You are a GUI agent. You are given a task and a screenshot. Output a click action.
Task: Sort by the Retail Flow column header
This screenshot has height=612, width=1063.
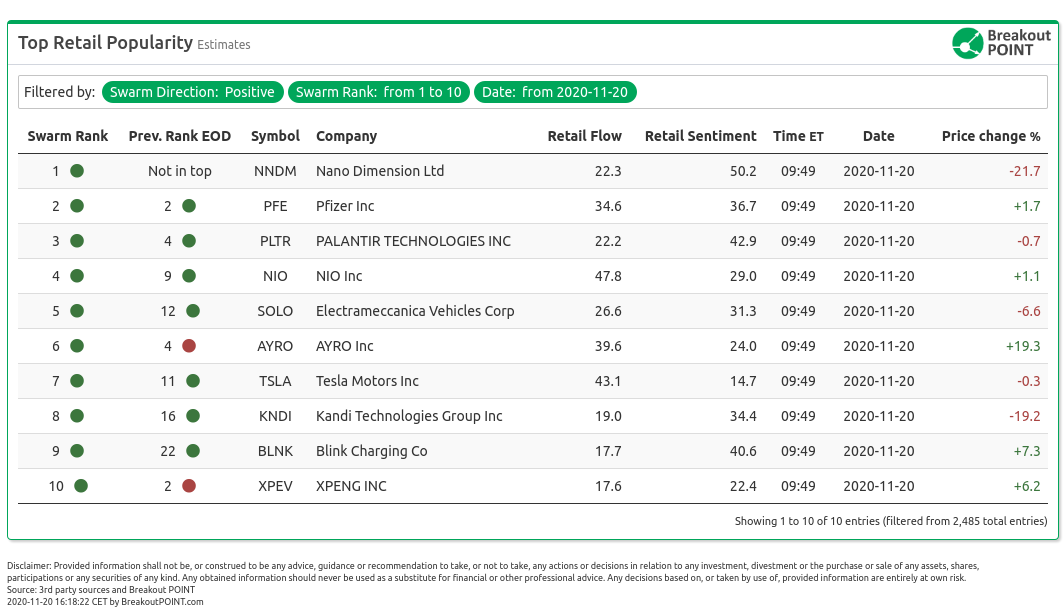coord(584,136)
